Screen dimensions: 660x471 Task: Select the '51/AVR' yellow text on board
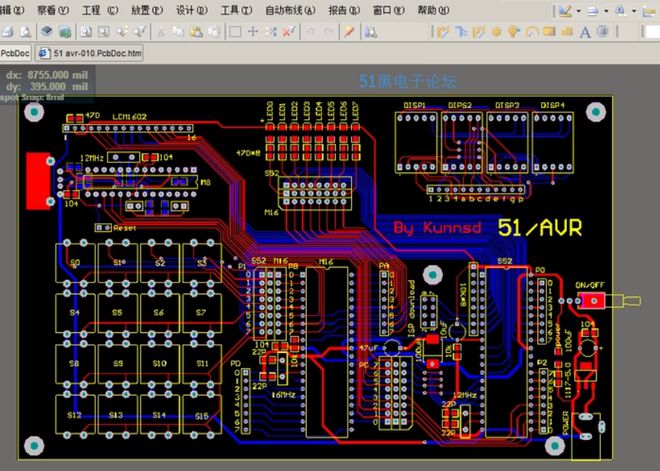[540, 227]
